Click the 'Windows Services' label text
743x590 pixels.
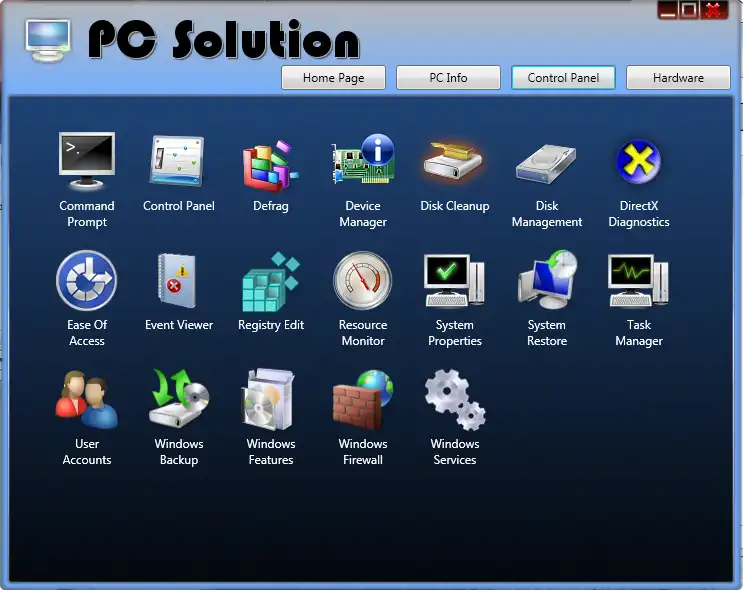pyautogui.click(x=455, y=452)
